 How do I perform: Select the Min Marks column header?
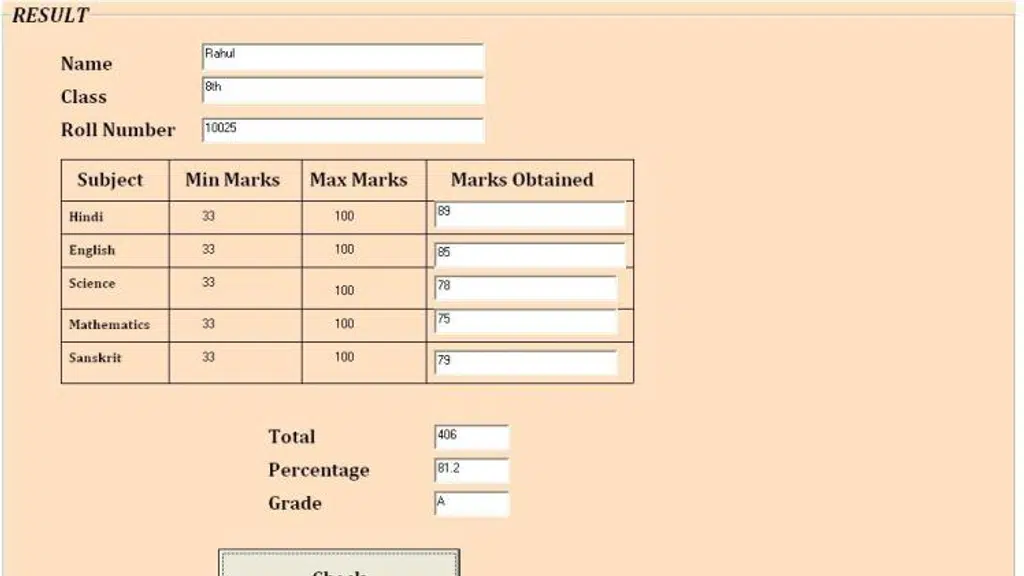click(x=232, y=180)
